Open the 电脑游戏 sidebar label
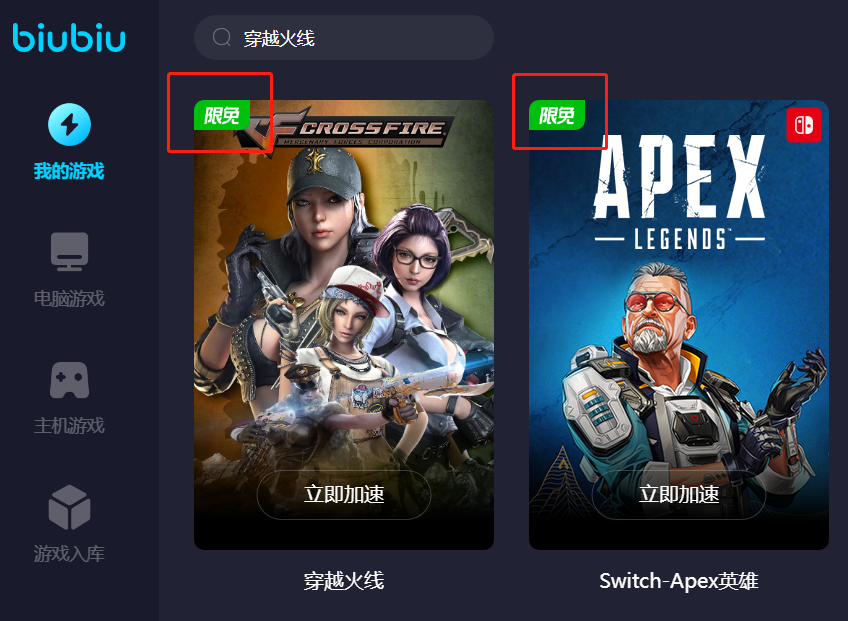 click(x=69, y=298)
